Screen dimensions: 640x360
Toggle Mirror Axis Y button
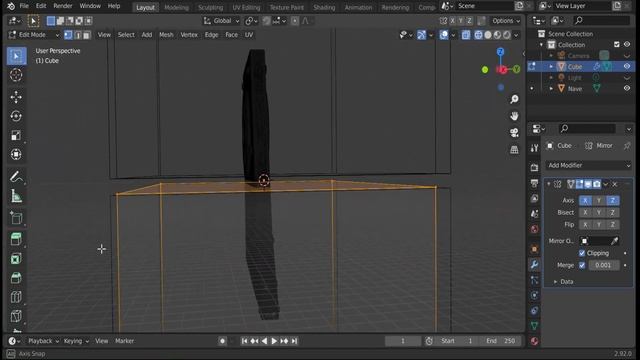(x=599, y=200)
